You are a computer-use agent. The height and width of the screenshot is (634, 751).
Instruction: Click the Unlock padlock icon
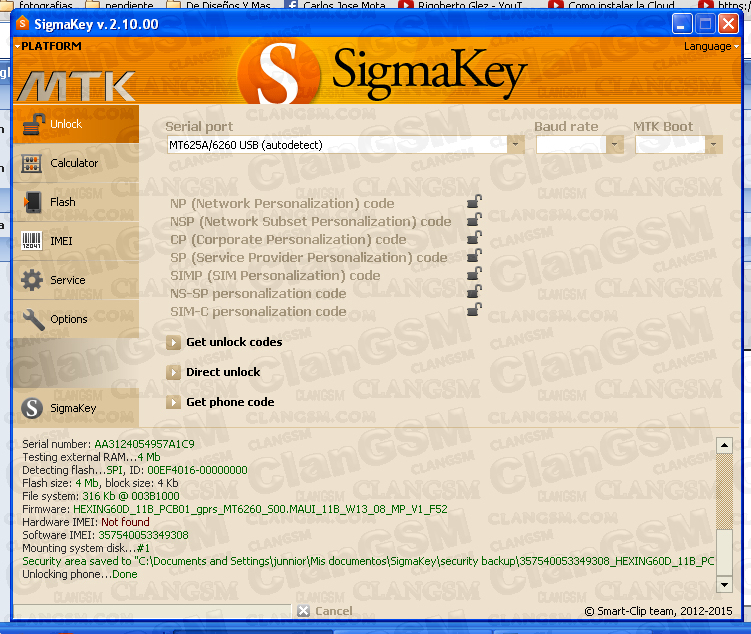[34, 124]
